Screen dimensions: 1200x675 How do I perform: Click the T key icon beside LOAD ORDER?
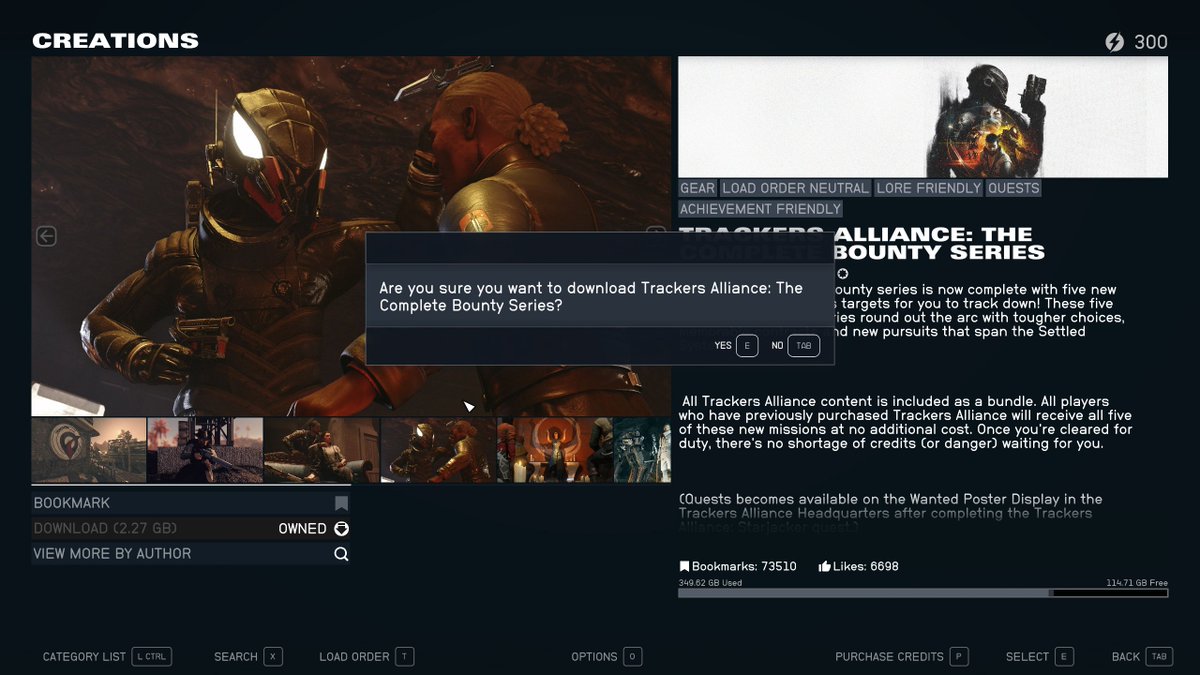[404, 657]
